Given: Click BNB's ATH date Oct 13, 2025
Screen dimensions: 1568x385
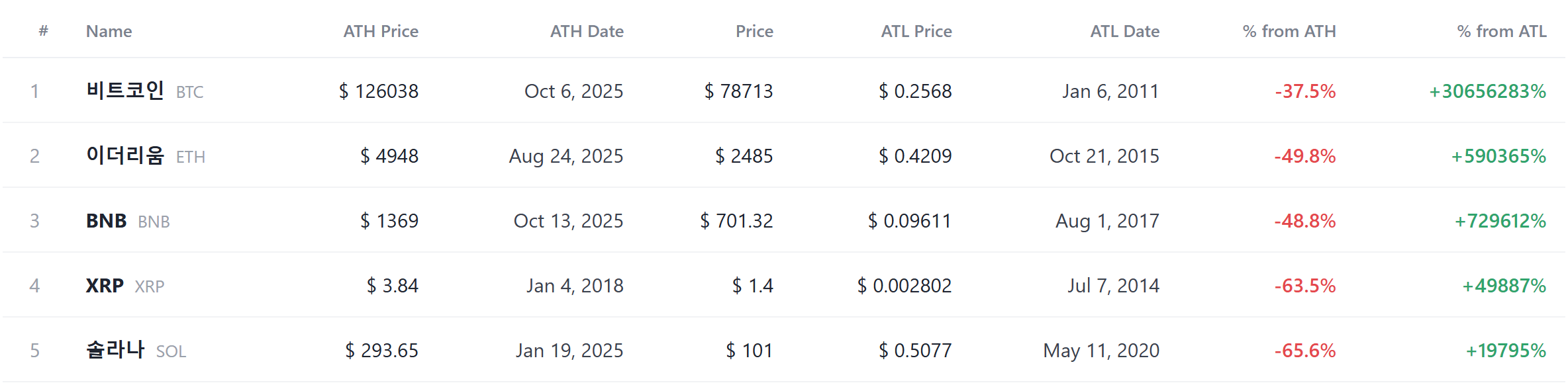Looking at the screenshot, I should [568, 220].
